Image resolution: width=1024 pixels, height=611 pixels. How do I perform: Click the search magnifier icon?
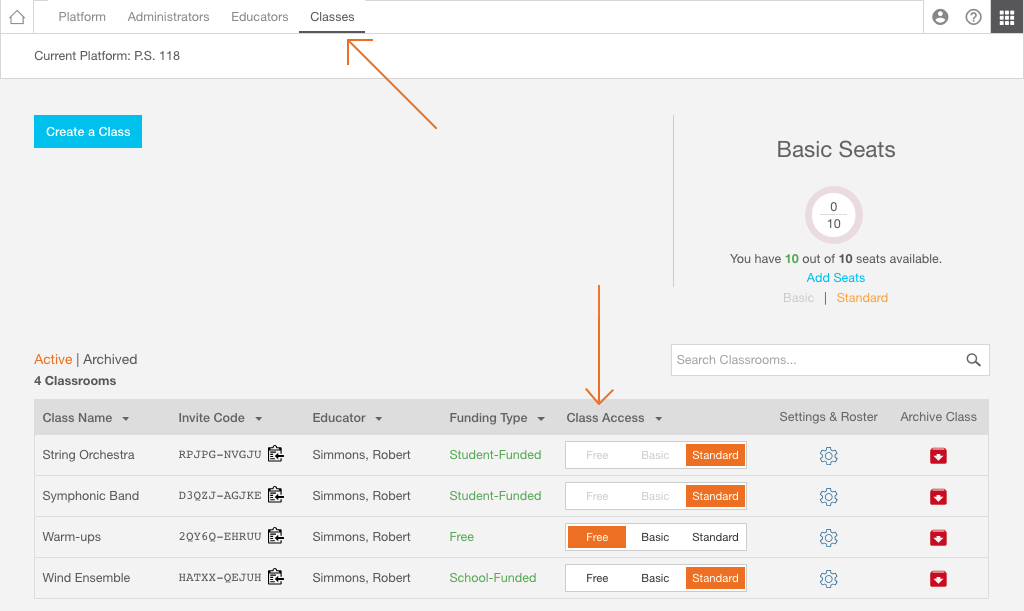coord(974,360)
